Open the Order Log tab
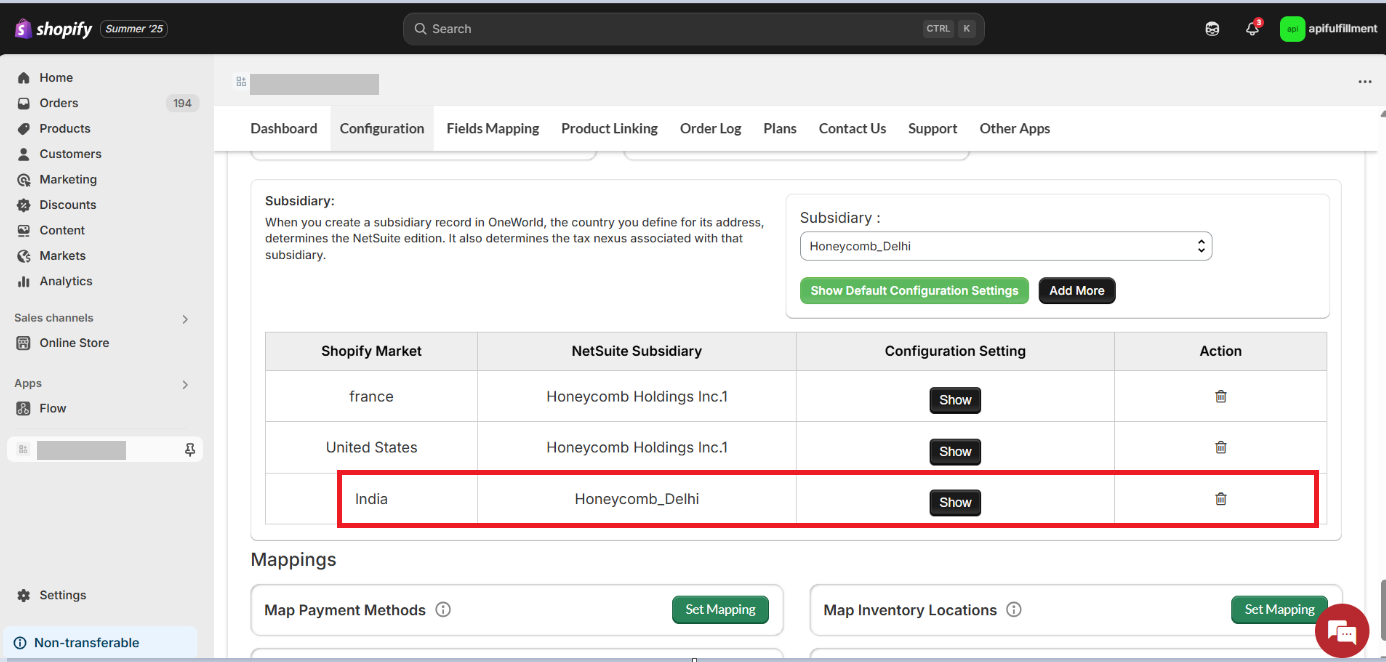Image resolution: width=1386 pixels, height=662 pixels. point(711,128)
